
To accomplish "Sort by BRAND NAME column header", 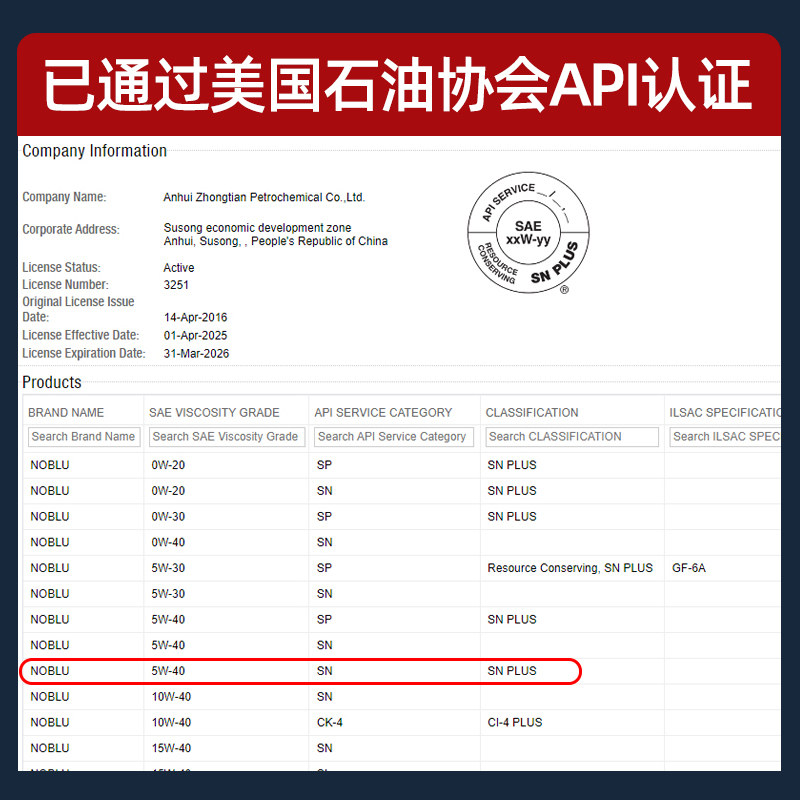I will tap(66, 412).
